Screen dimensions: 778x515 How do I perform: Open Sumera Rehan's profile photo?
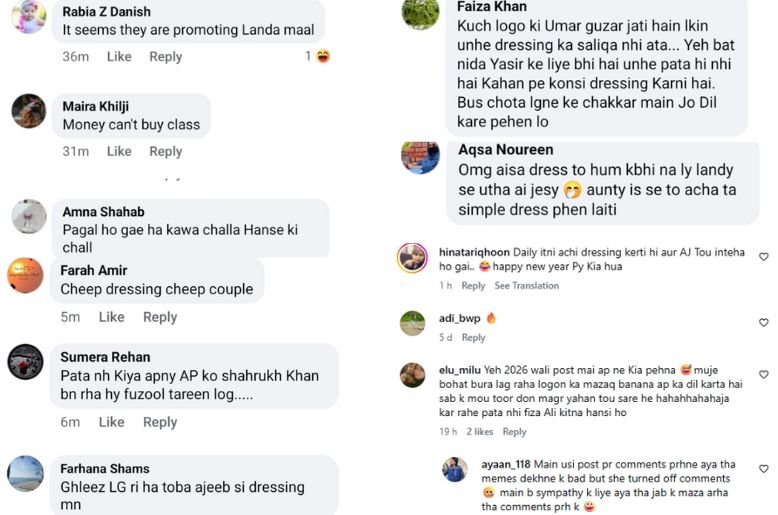[25, 362]
